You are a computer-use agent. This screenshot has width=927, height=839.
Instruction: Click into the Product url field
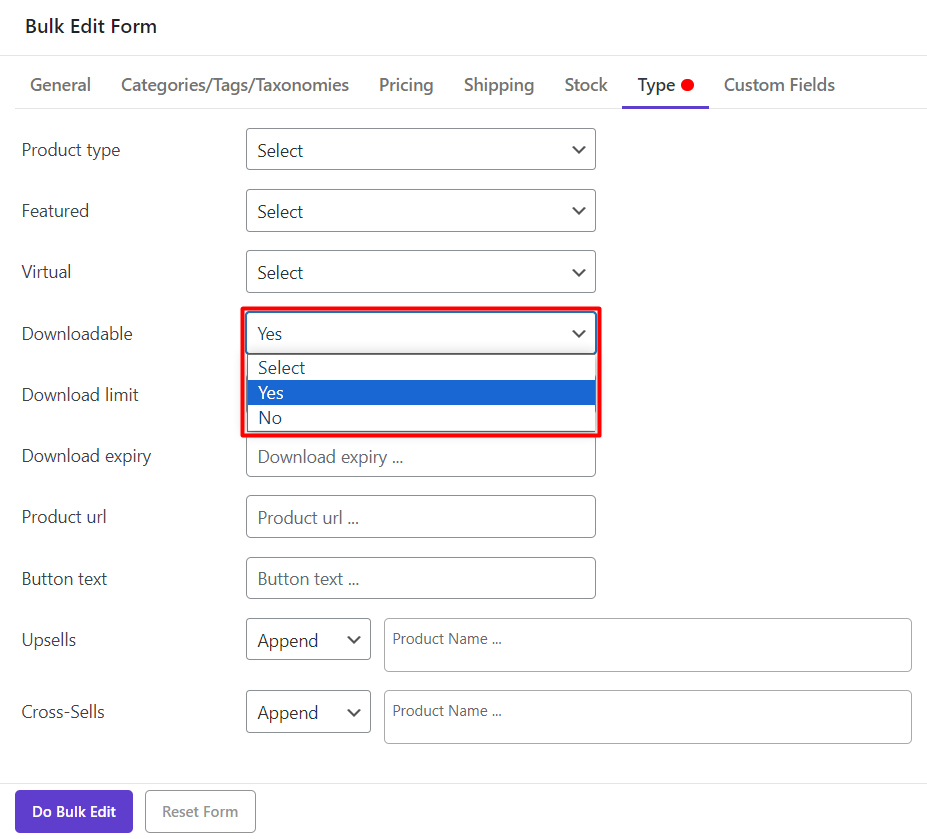(420, 517)
